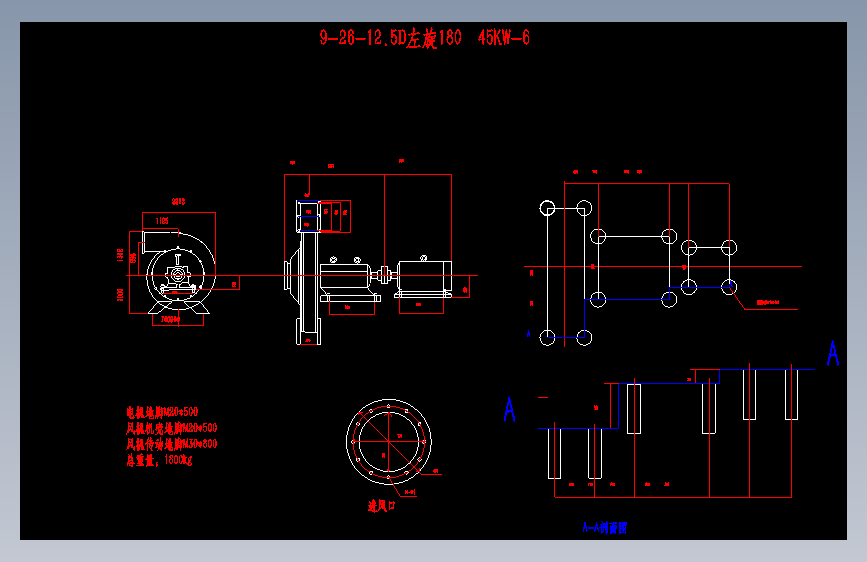Click the circular air inlet flange drawing

(389, 441)
